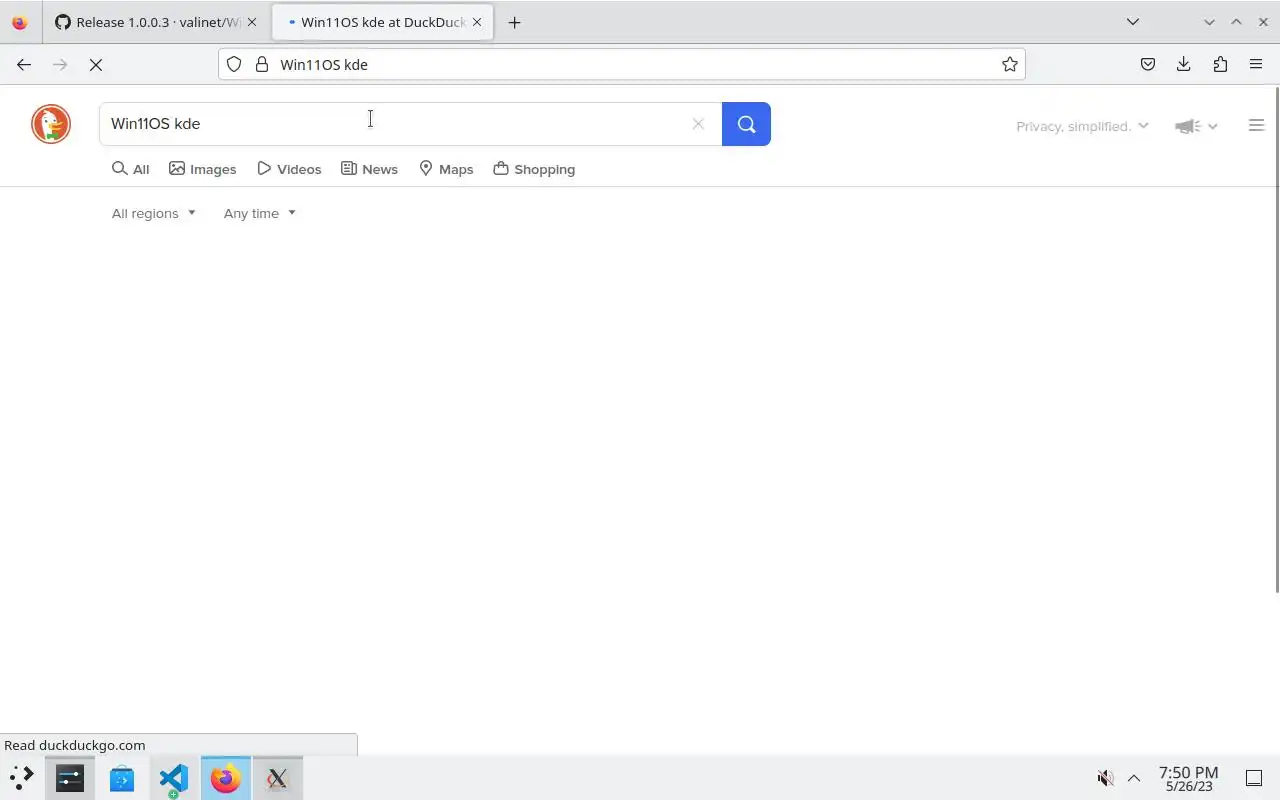Open the X11 app in taskbar
The image size is (1280, 800).
pos(278,777)
